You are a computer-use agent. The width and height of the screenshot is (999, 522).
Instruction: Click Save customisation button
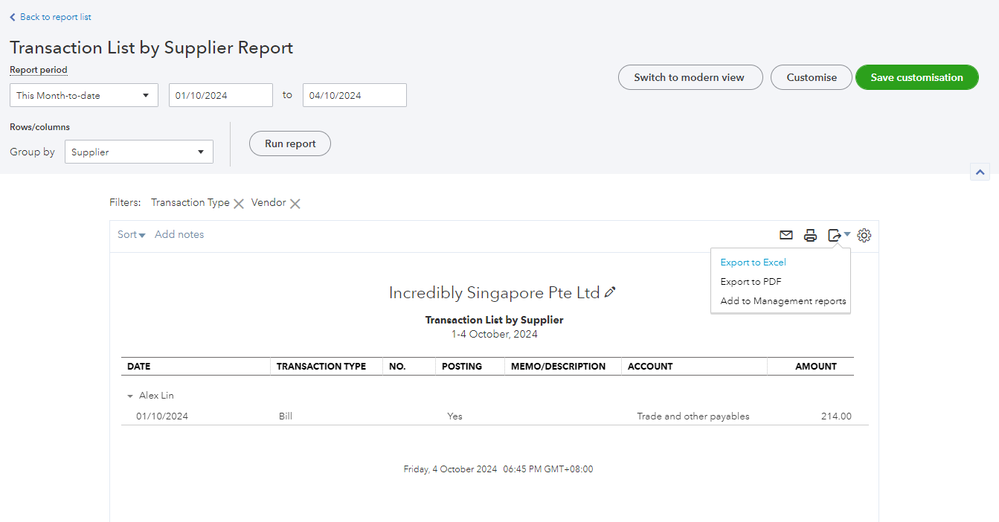(x=916, y=78)
